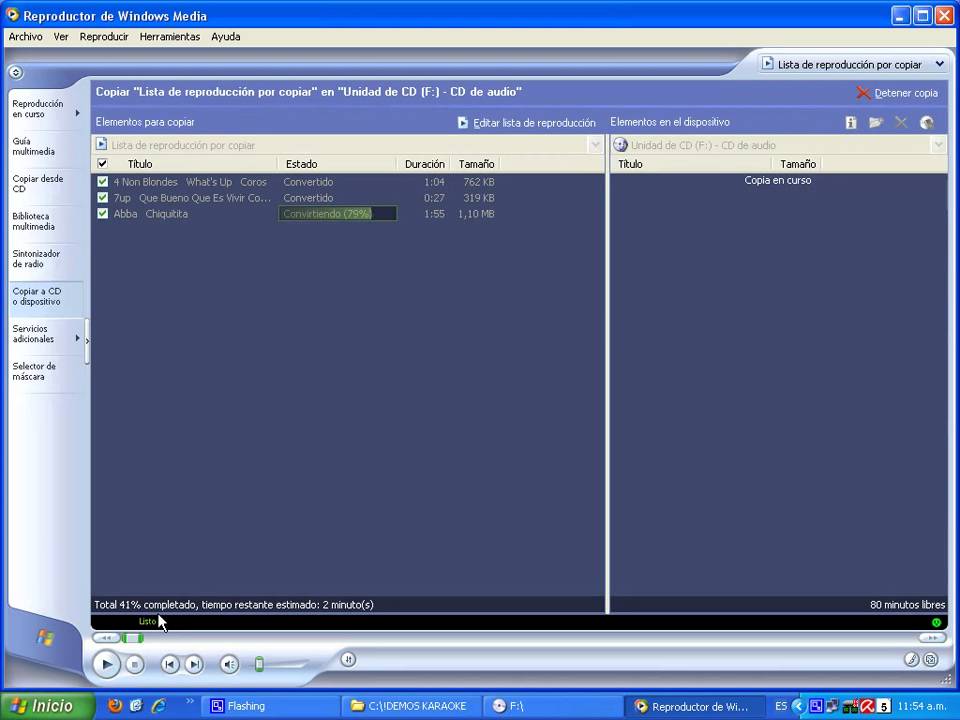Click the menu bar toggle arrow icon
The width and height of the screenshot is (960, 720).
[16, 72]
